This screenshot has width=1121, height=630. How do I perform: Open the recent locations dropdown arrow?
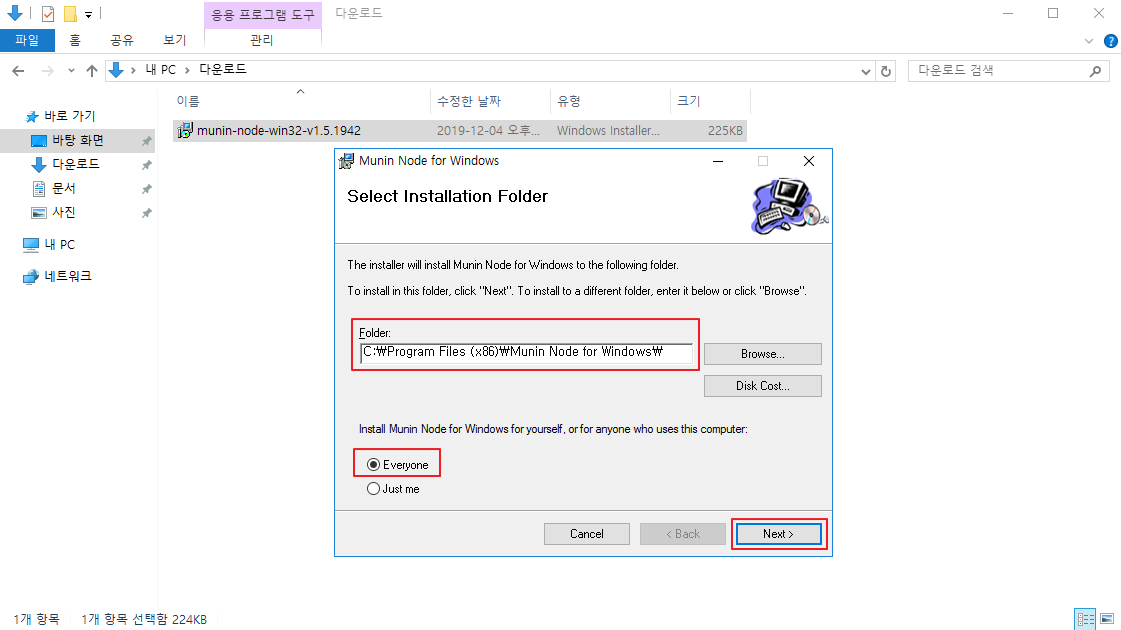[x=71, y=70]
